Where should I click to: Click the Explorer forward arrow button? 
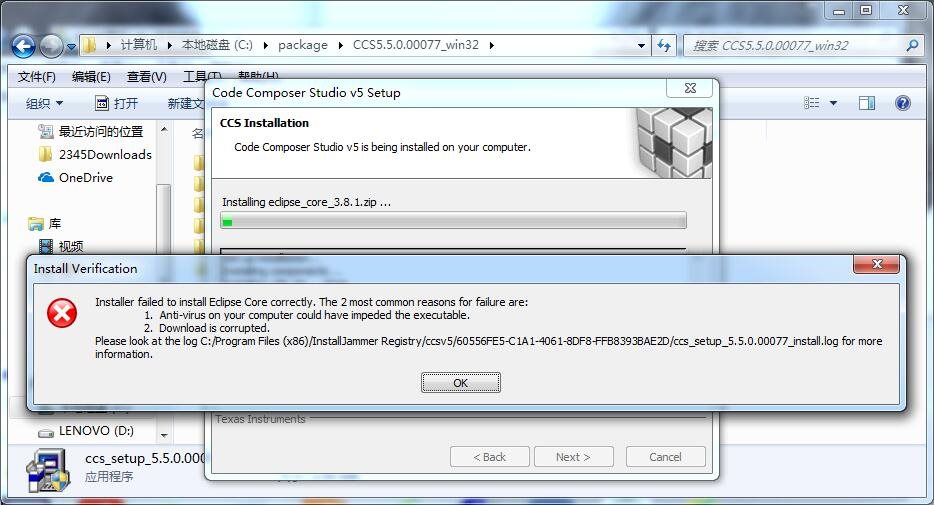click(x=51, y=46)
